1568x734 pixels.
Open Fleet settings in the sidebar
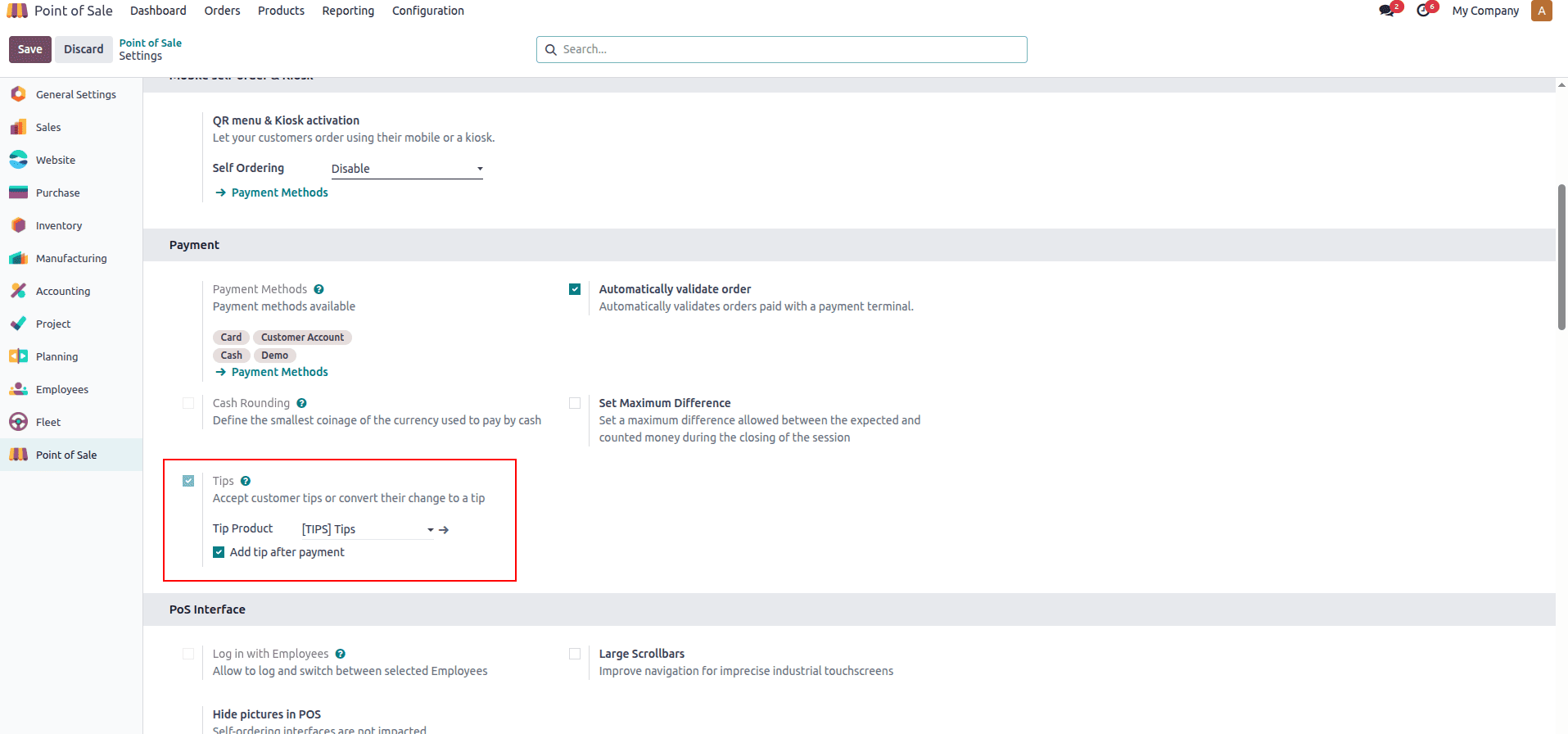[47, 422]
